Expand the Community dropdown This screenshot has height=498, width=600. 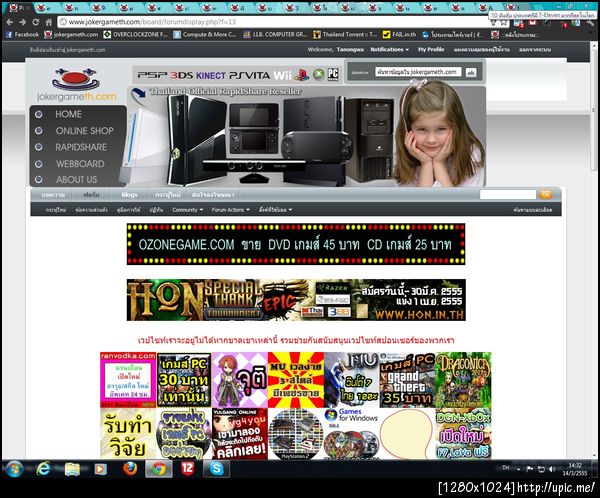[x=188, y=210]
